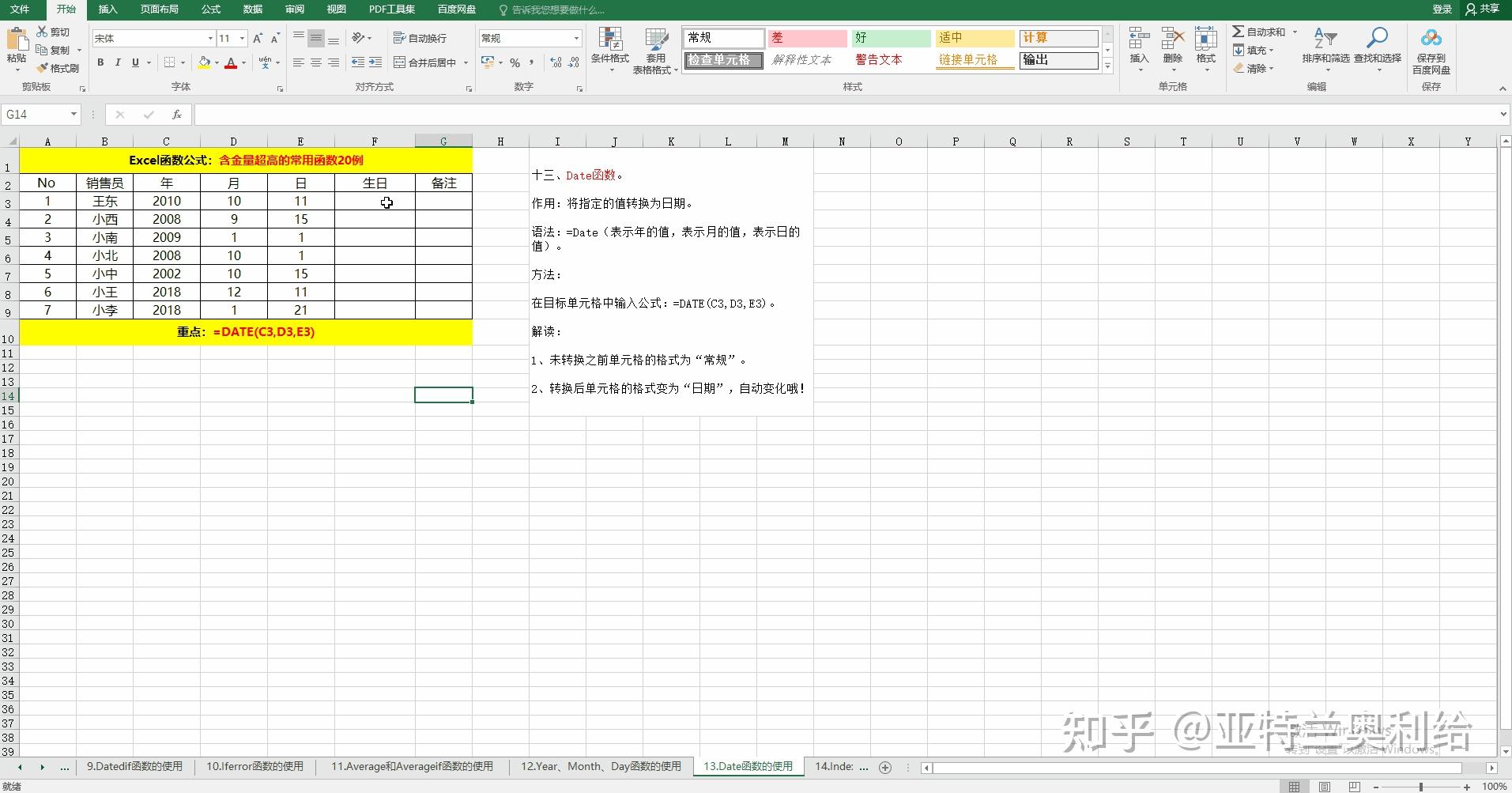Apply the 好 Good cell style
Viewport: 1512px width, 793px height.
(x=891, y=38)
